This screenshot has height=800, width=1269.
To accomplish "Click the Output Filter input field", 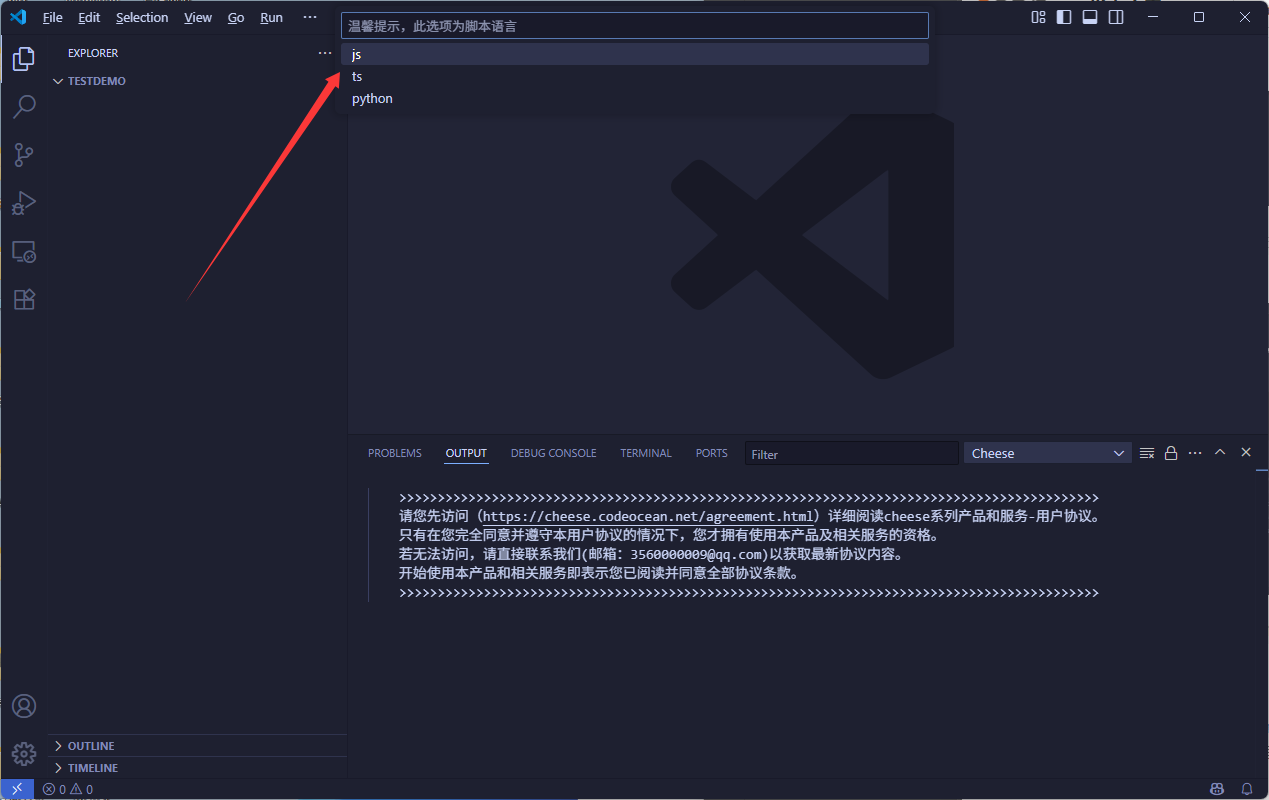I will coord(852,454).
